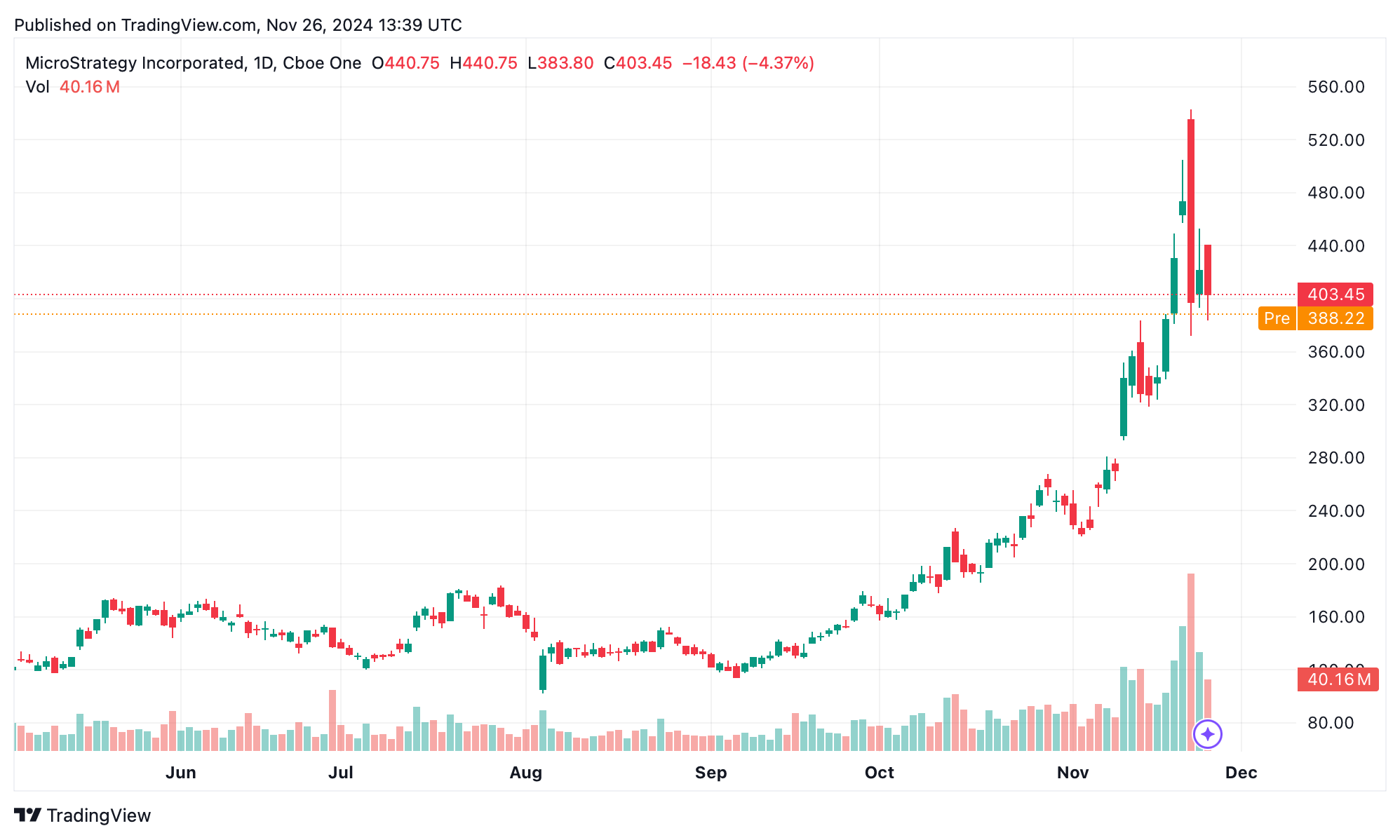Click the purple sparkle icon near volume bars
1400x840 pixels.
[x=1208, y=734]
